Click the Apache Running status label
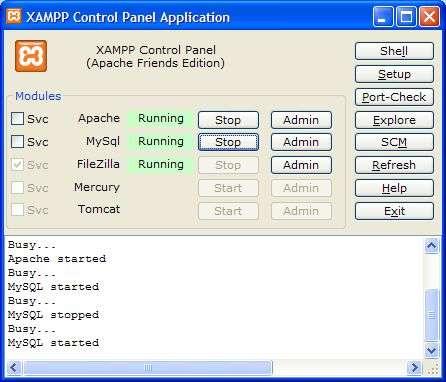 [x=161, y=118]
